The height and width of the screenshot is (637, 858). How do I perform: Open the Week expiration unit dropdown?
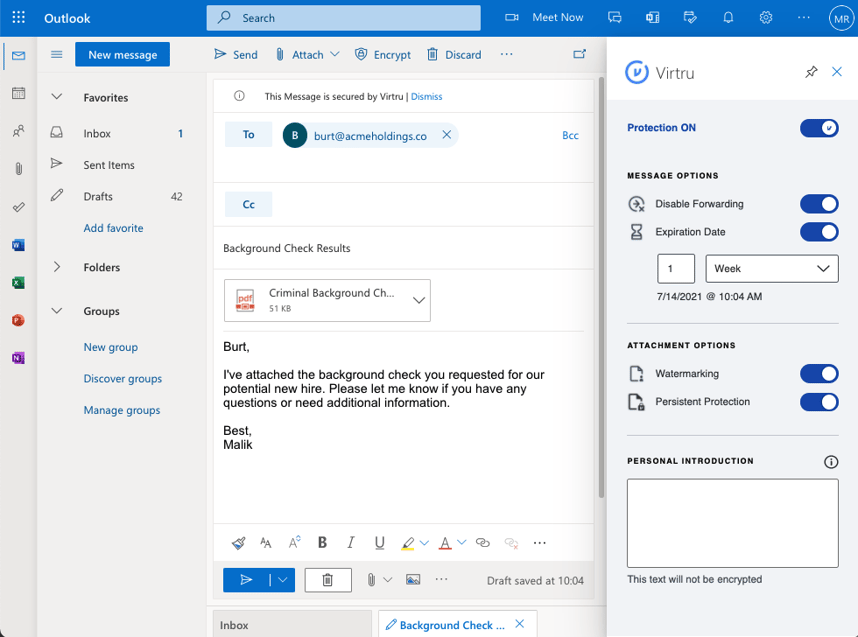point(771,268)
